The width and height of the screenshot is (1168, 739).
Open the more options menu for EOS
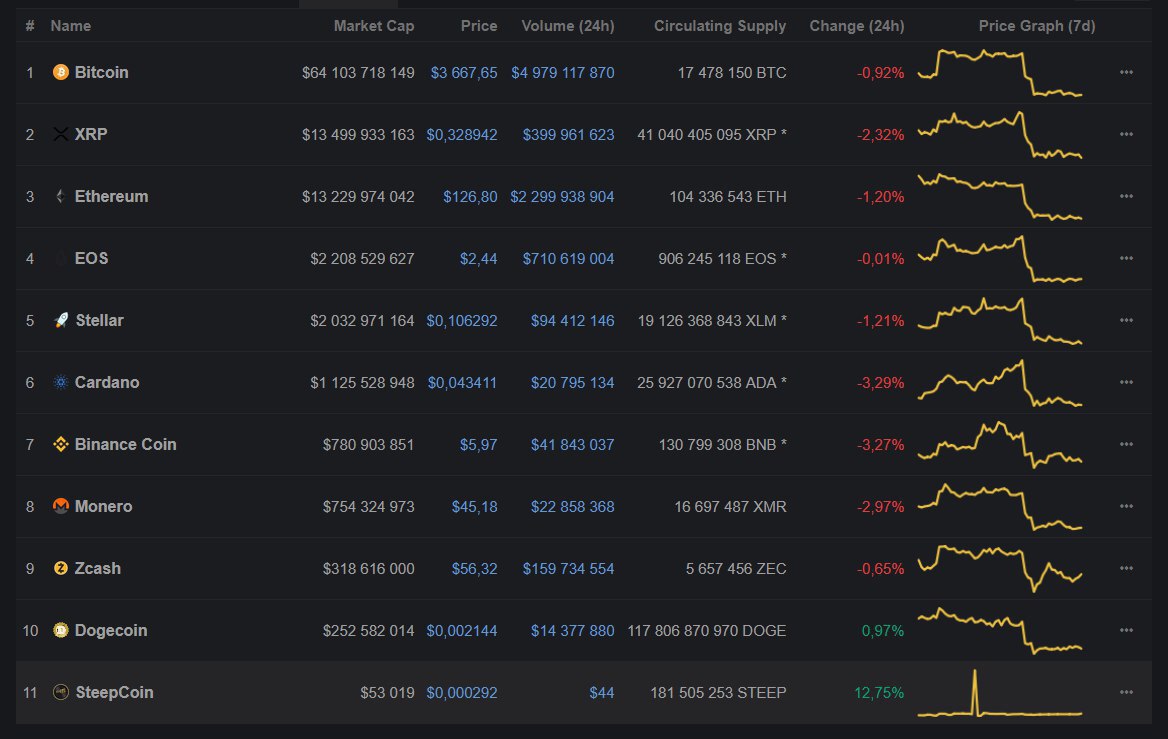(x=1126, y=258)
